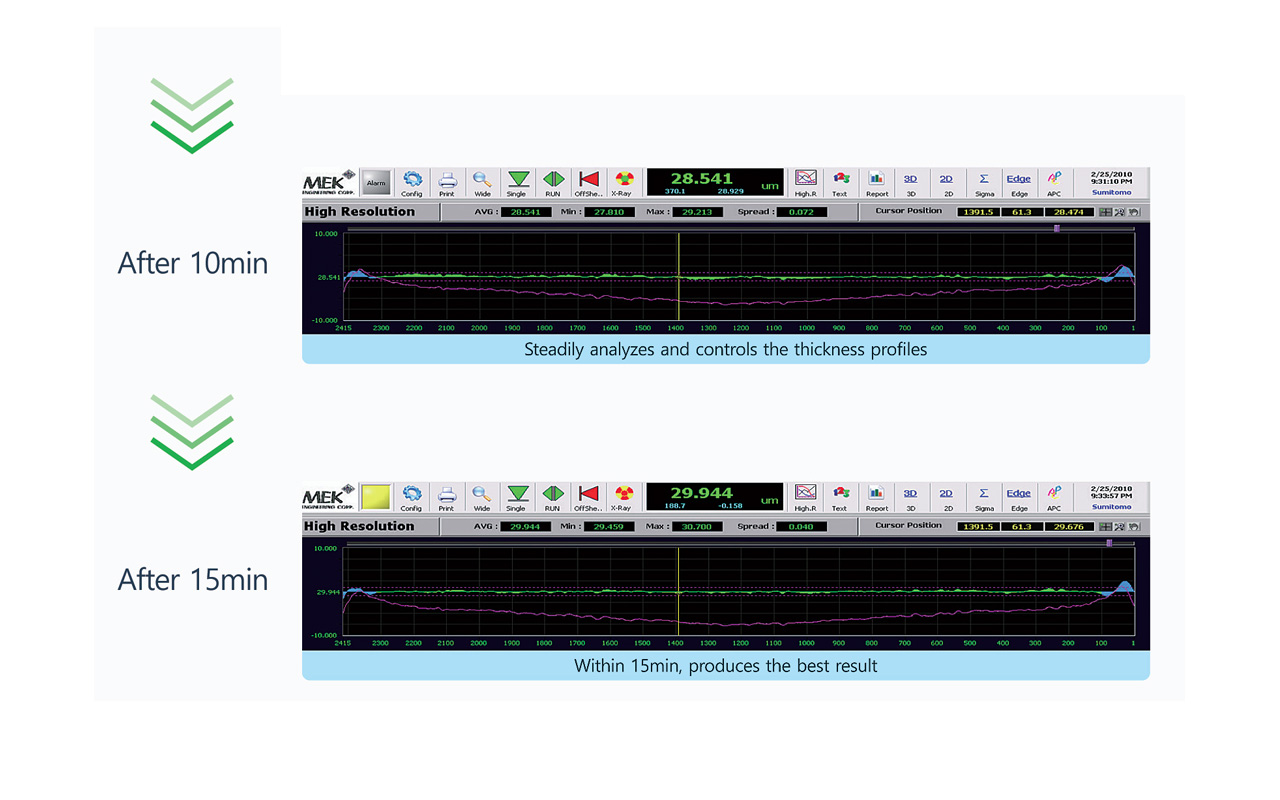Switch to 3D view in After 15min toolbar
This screenshot has width=1280, height=800.
click(911, 497)
